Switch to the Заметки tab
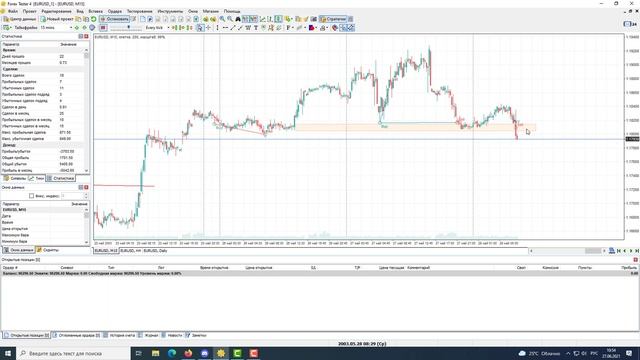This screenshot has height=360, width=640. [x=196, y=335]
